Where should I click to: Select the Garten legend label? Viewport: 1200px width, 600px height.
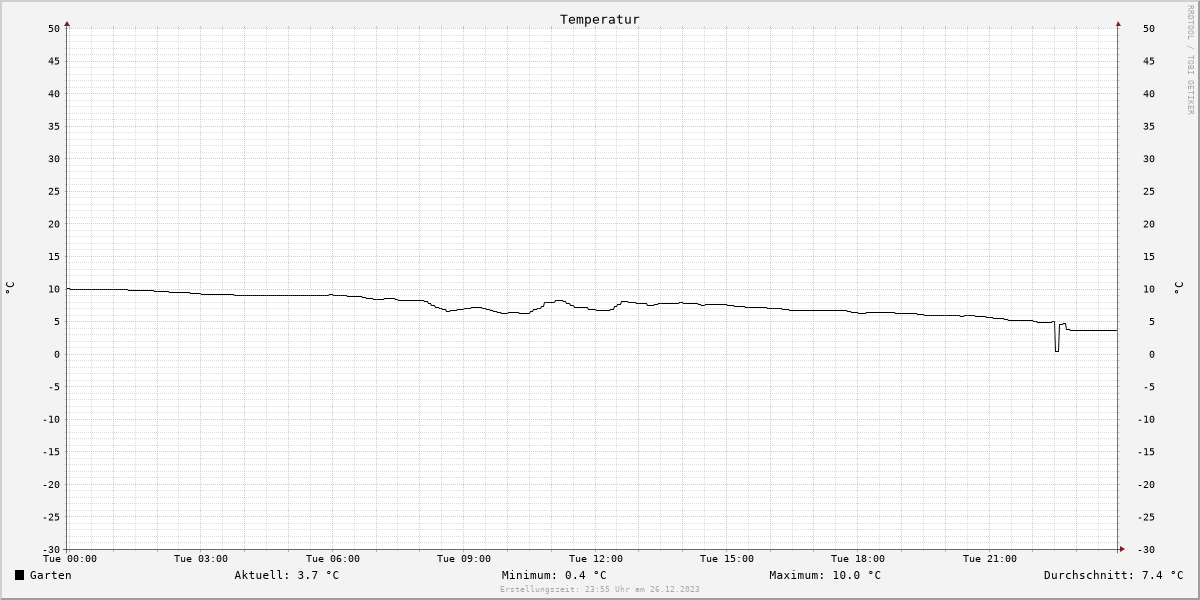tap(50, 575)
